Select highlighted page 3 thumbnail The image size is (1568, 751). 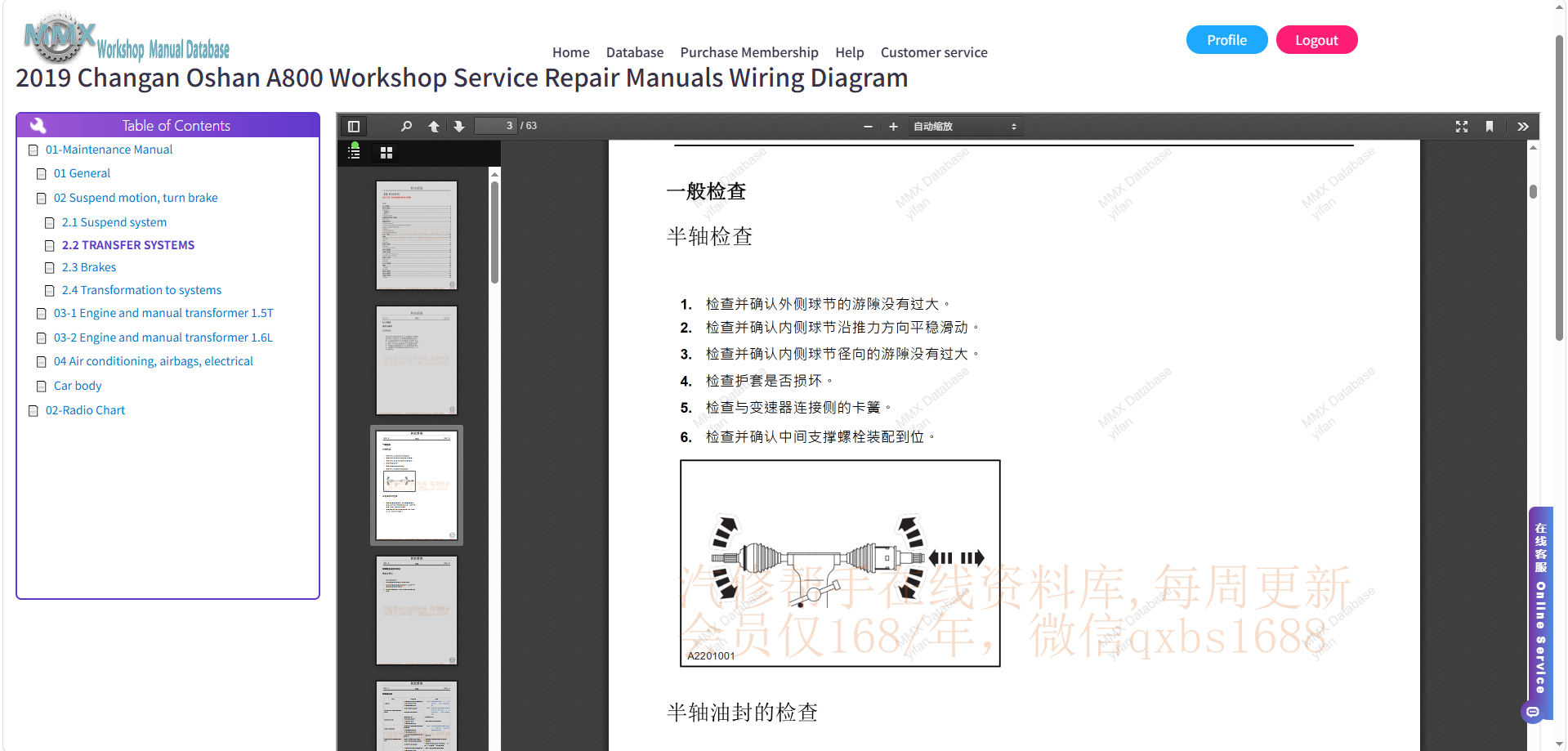417,485
